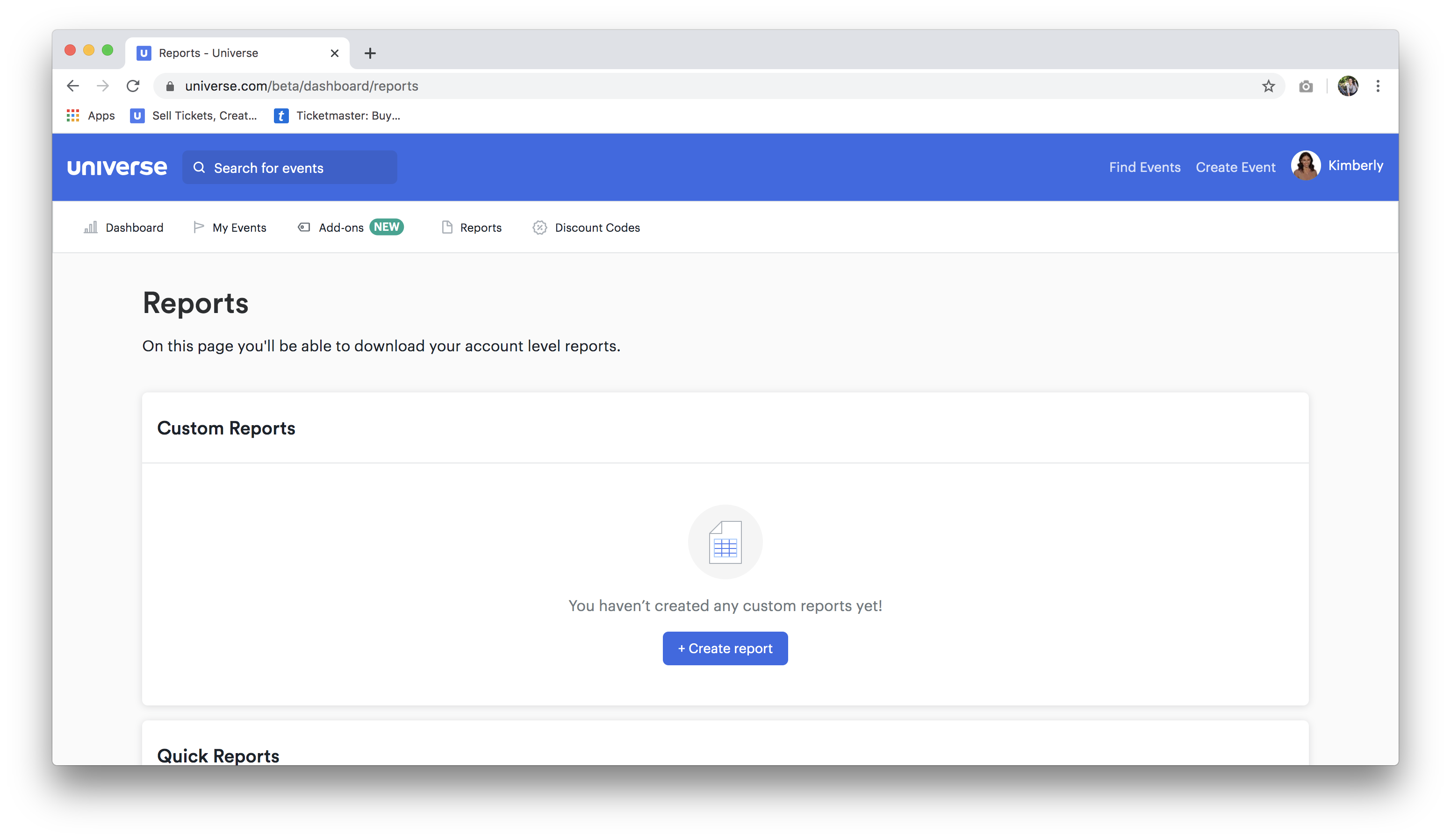Click the Search for events field
Viewport: 1451px width, 840px height.
tap(290, 167)
